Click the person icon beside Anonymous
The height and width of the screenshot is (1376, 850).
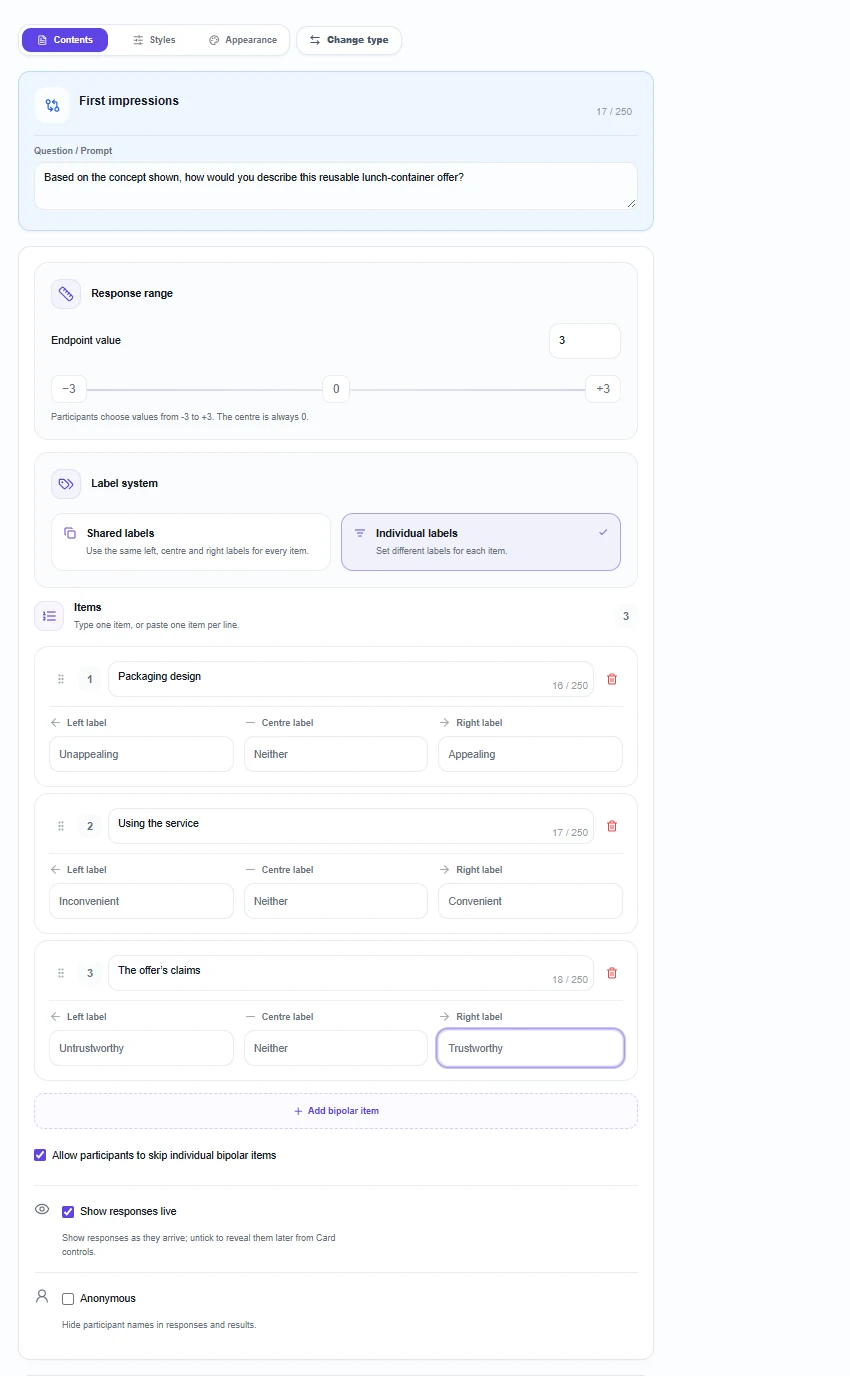pos(42,1296)
